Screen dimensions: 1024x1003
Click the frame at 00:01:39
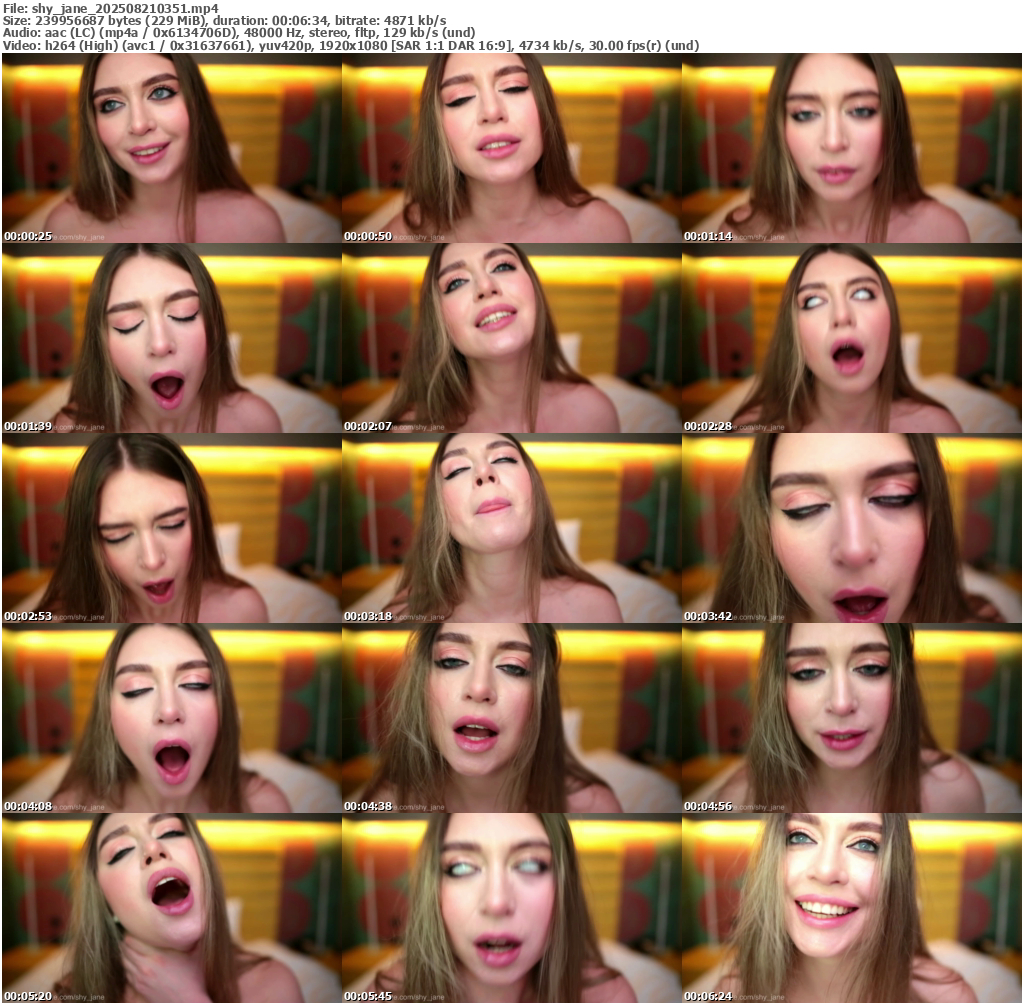pyautogui.click(x=171, y=338)
